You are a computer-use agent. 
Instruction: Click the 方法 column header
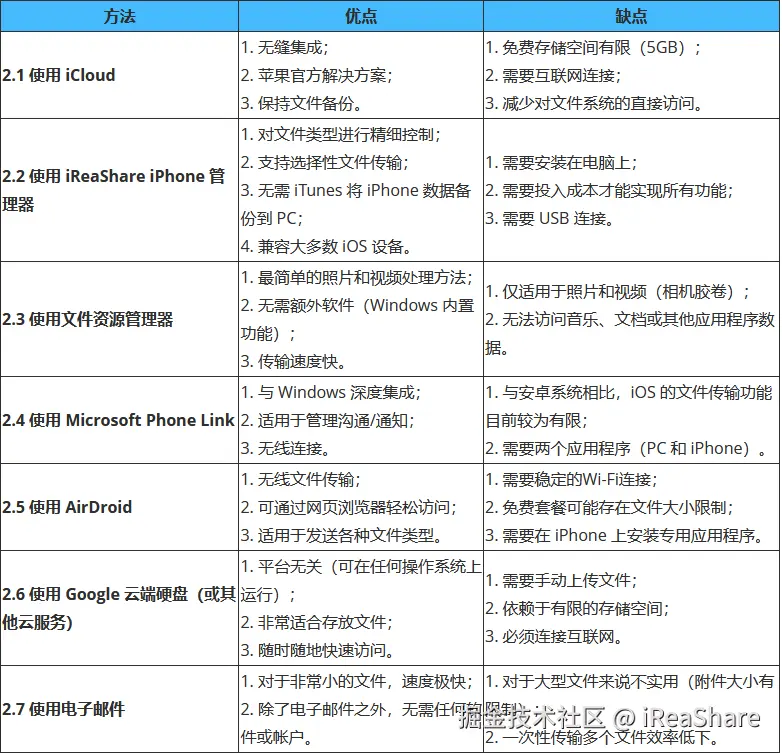[x=119, y=16]
